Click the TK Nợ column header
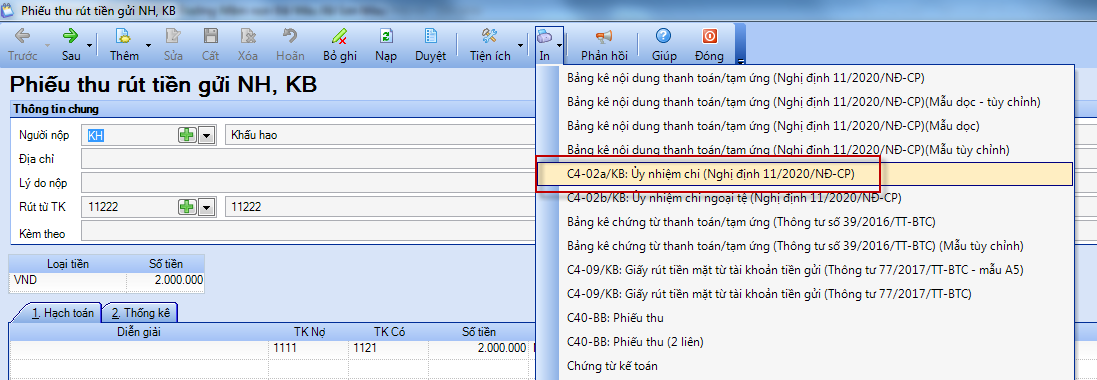 click(x=309, y=332)
